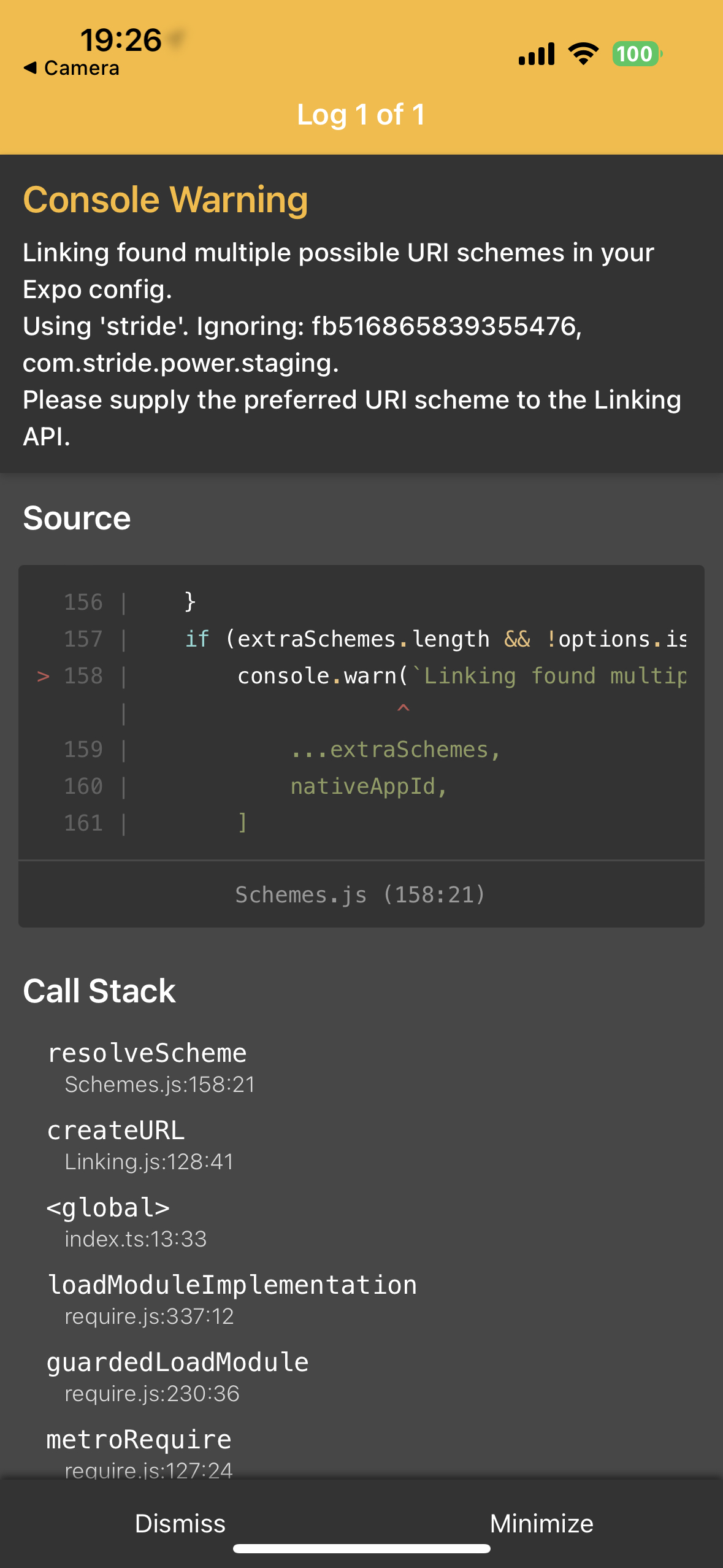This screenshot has height=1568, width=723.
Task: Tap the red arrow beside line 158
Action: (43, 676)
